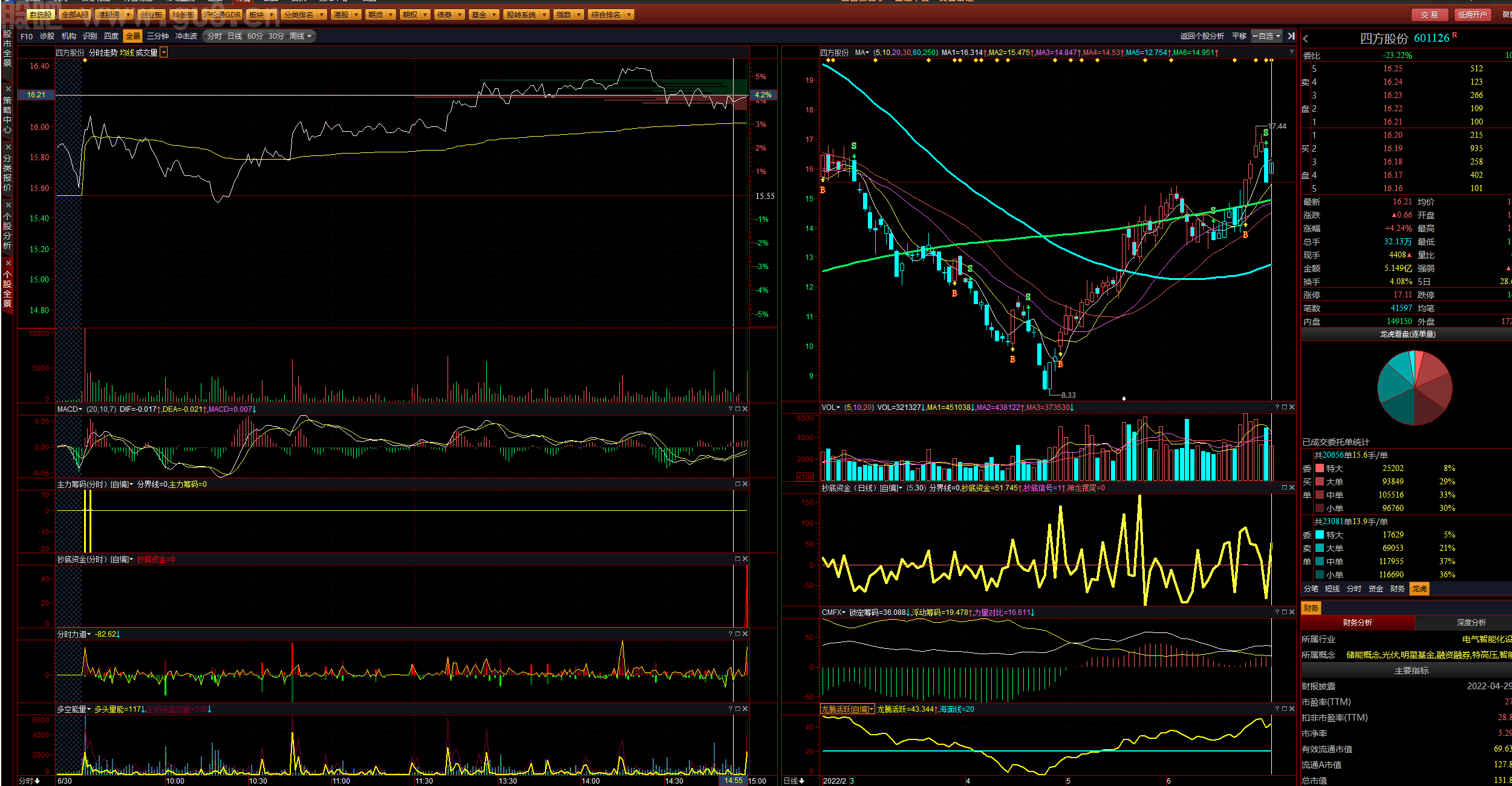The image size is (1512, 786).
Task: Switch to the 冲击波 view tab
Action: (186, 36)
